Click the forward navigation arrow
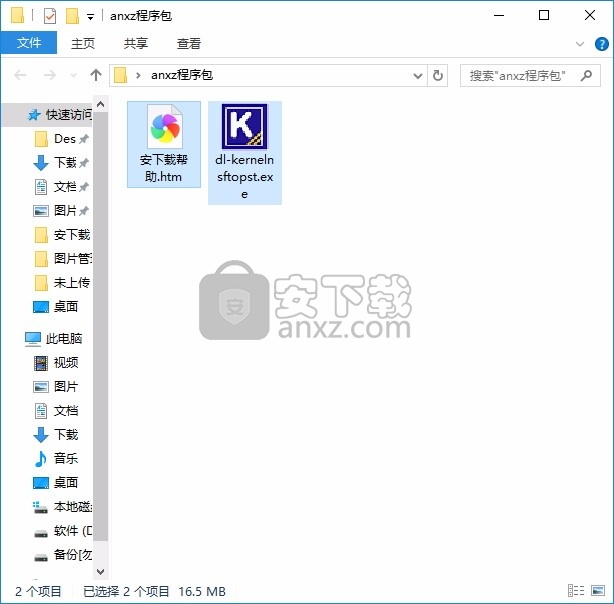Screen dimensions: 614x604 tap(49, 75)
